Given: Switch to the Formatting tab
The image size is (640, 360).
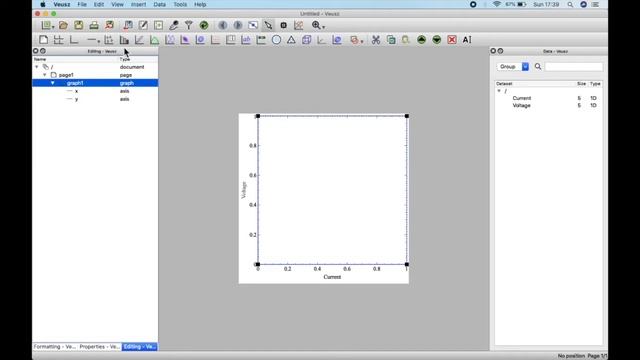Looking at the screenshot, I should pyautogui.click(x=55, y=347).
